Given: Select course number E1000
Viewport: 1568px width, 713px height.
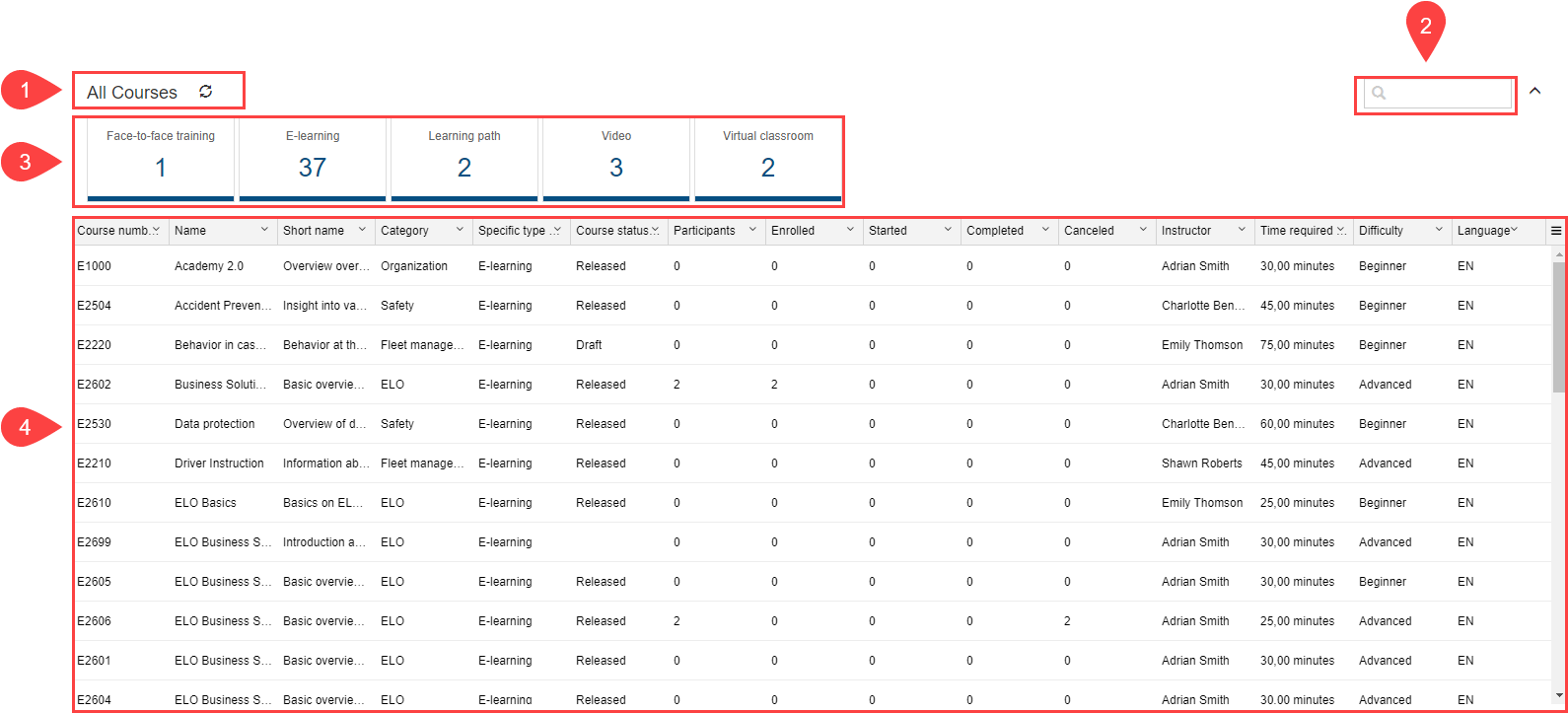Looking at the screenshot, I should pyautogui.click(x=95, y=266).
